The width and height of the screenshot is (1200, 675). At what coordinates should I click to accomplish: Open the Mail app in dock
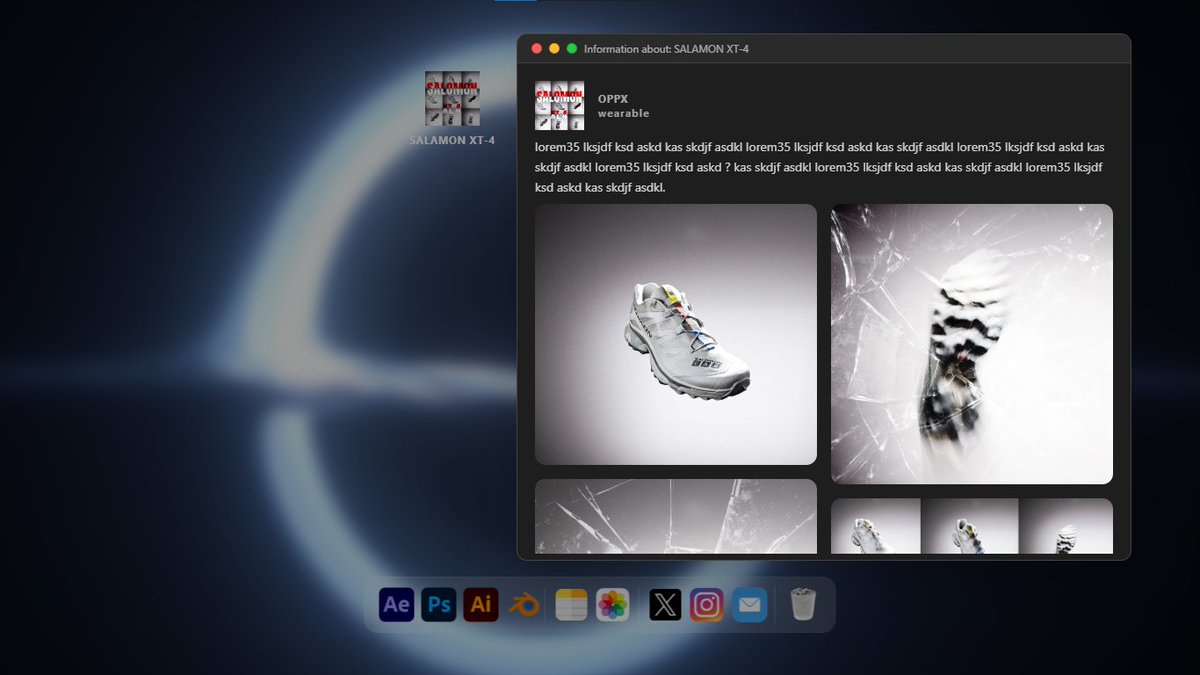pyautogui.click(x=749, y=605)
